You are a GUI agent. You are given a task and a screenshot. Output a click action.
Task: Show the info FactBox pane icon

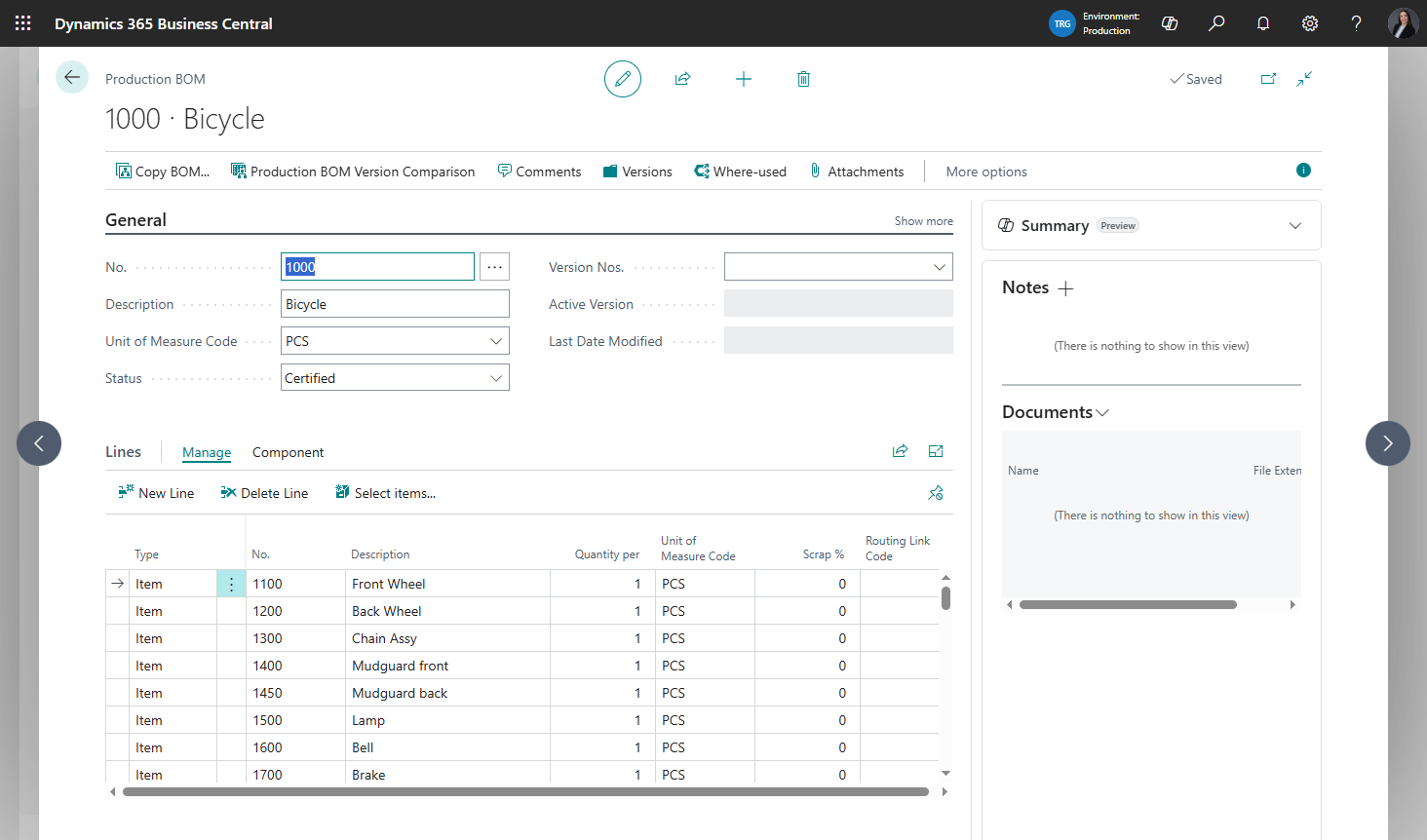1303,171
